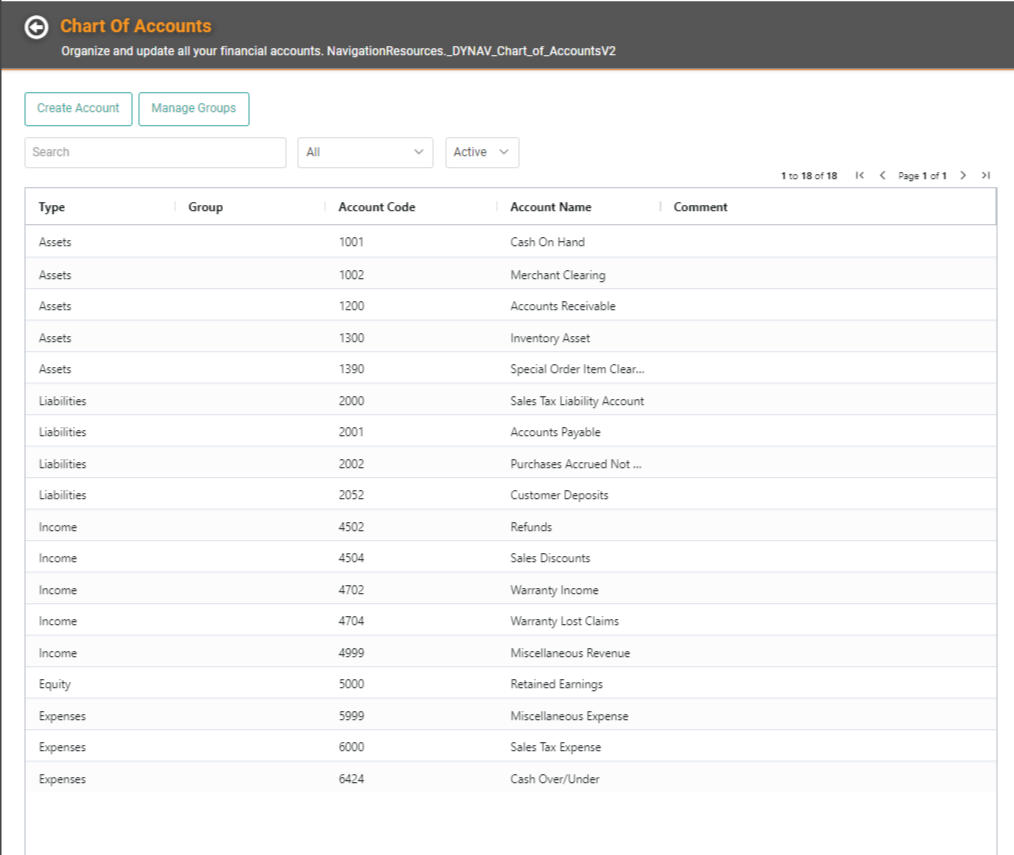Click account code 4504

(351, 558)
